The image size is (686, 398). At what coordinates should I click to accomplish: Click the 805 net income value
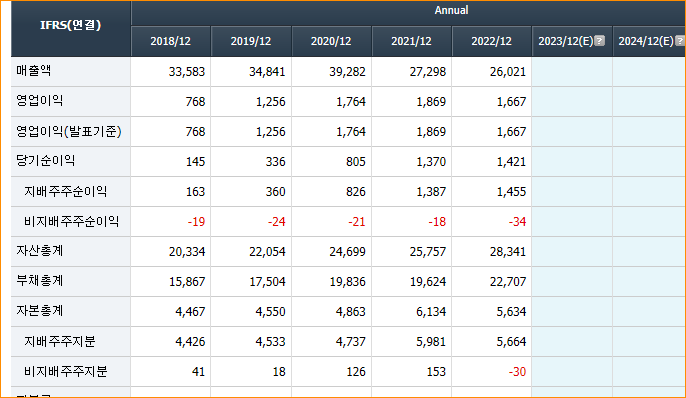pyautogui.click(x=356, y=162)
